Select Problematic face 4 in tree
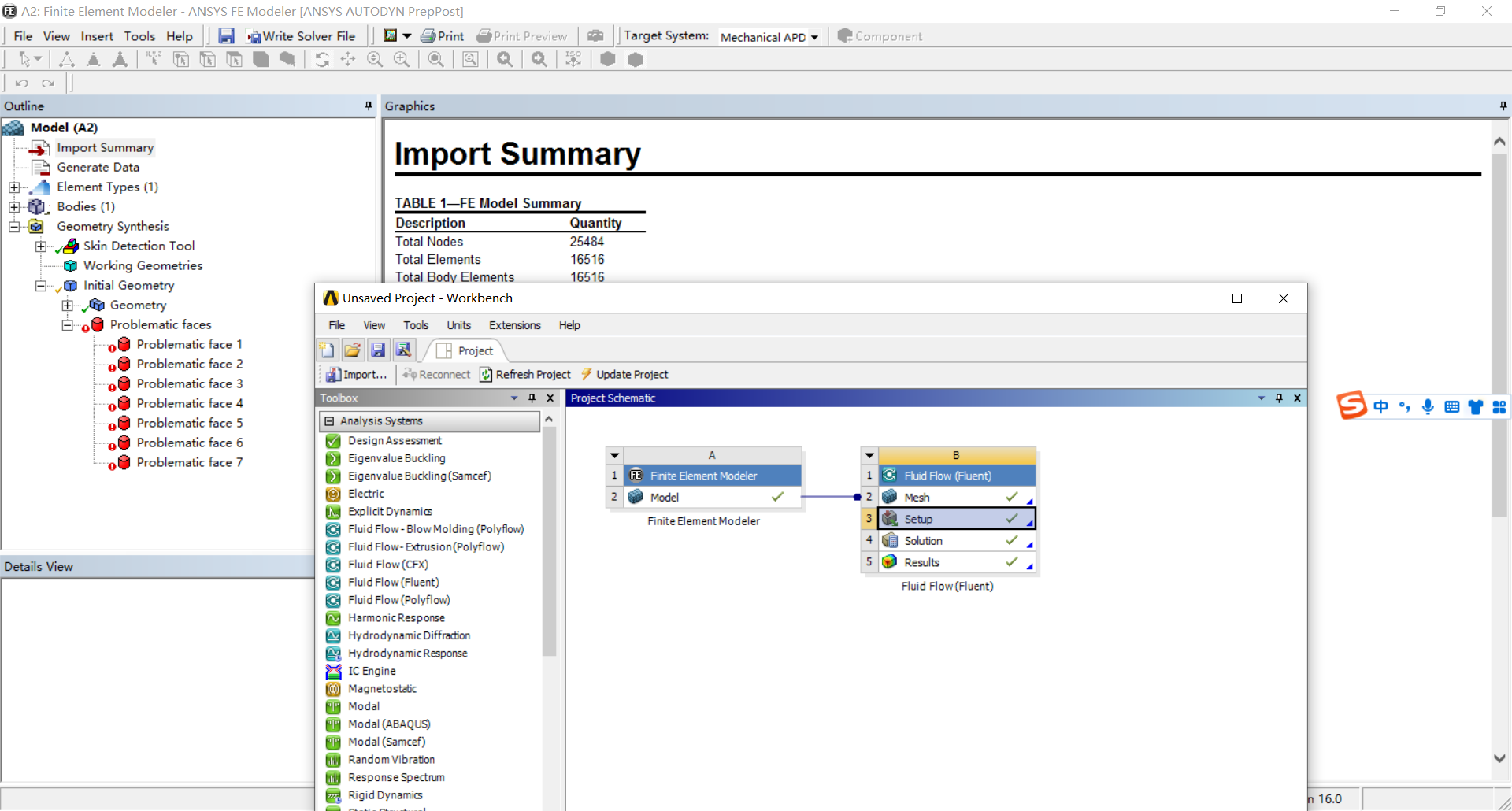The width and height of the screenshot is (1512, 811). coord(189,403)
